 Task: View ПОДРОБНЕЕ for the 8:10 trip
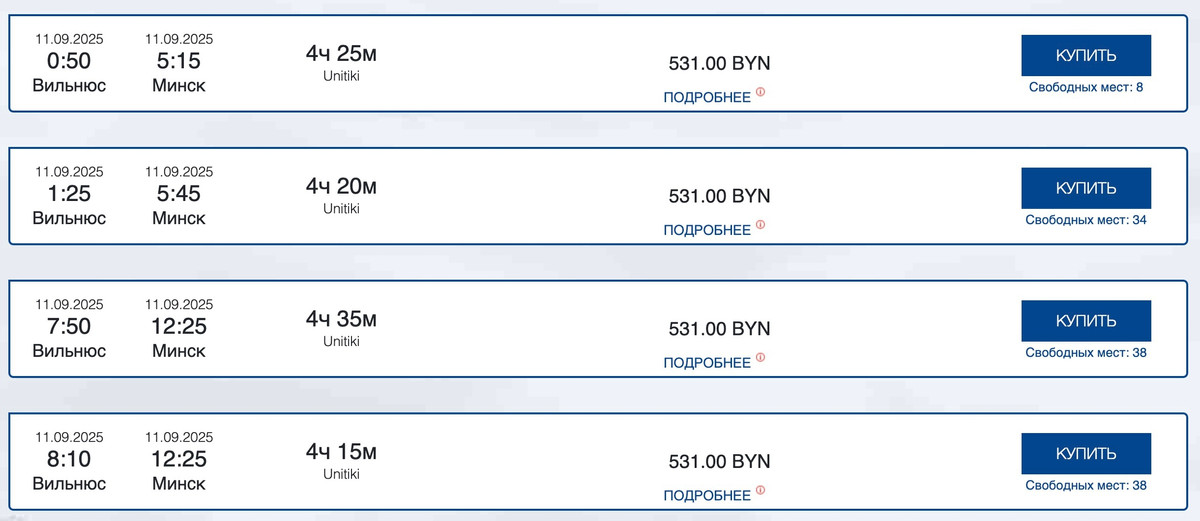[707, 497]
